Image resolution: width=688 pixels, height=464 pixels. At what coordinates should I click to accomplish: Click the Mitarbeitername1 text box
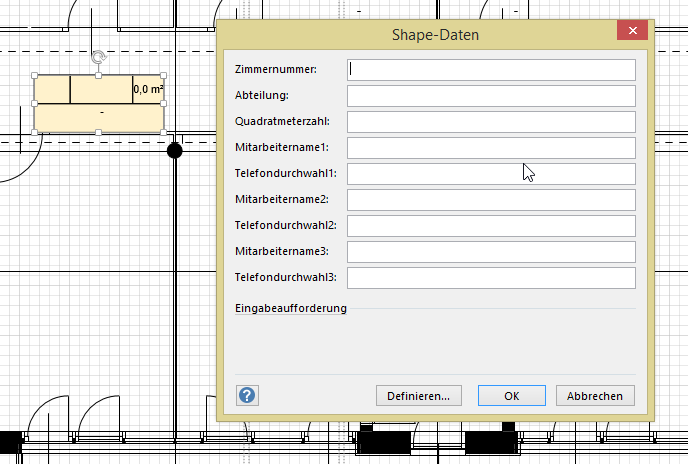point(491,148)
